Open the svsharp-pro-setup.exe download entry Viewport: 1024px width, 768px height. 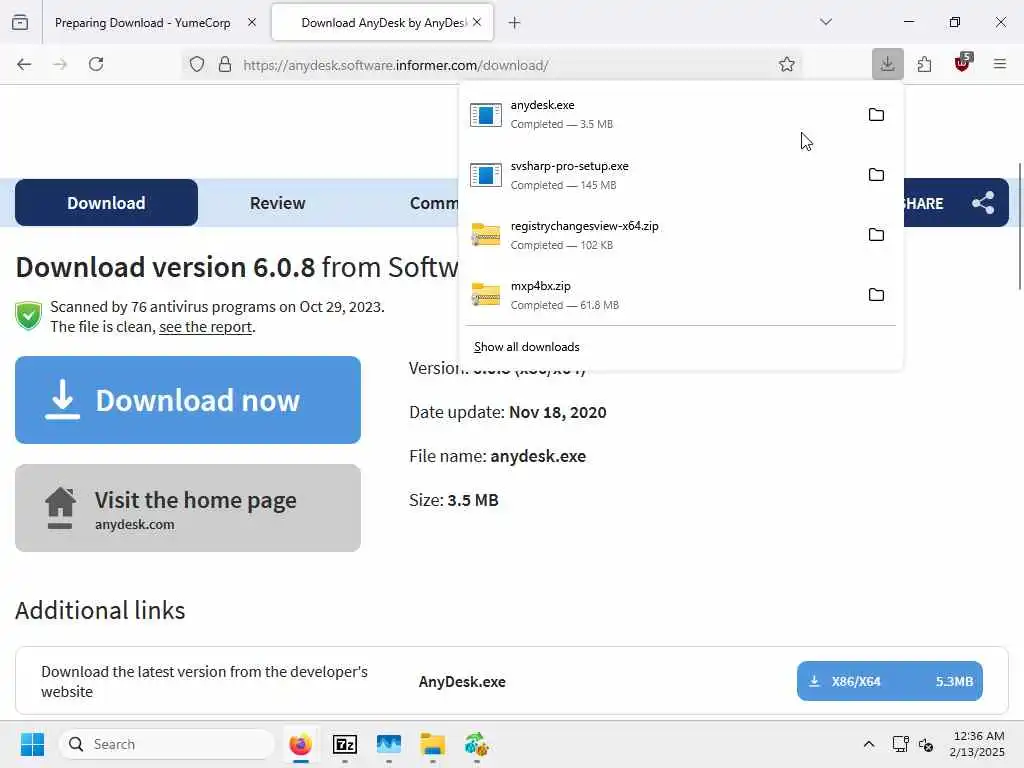click(660, 175)
